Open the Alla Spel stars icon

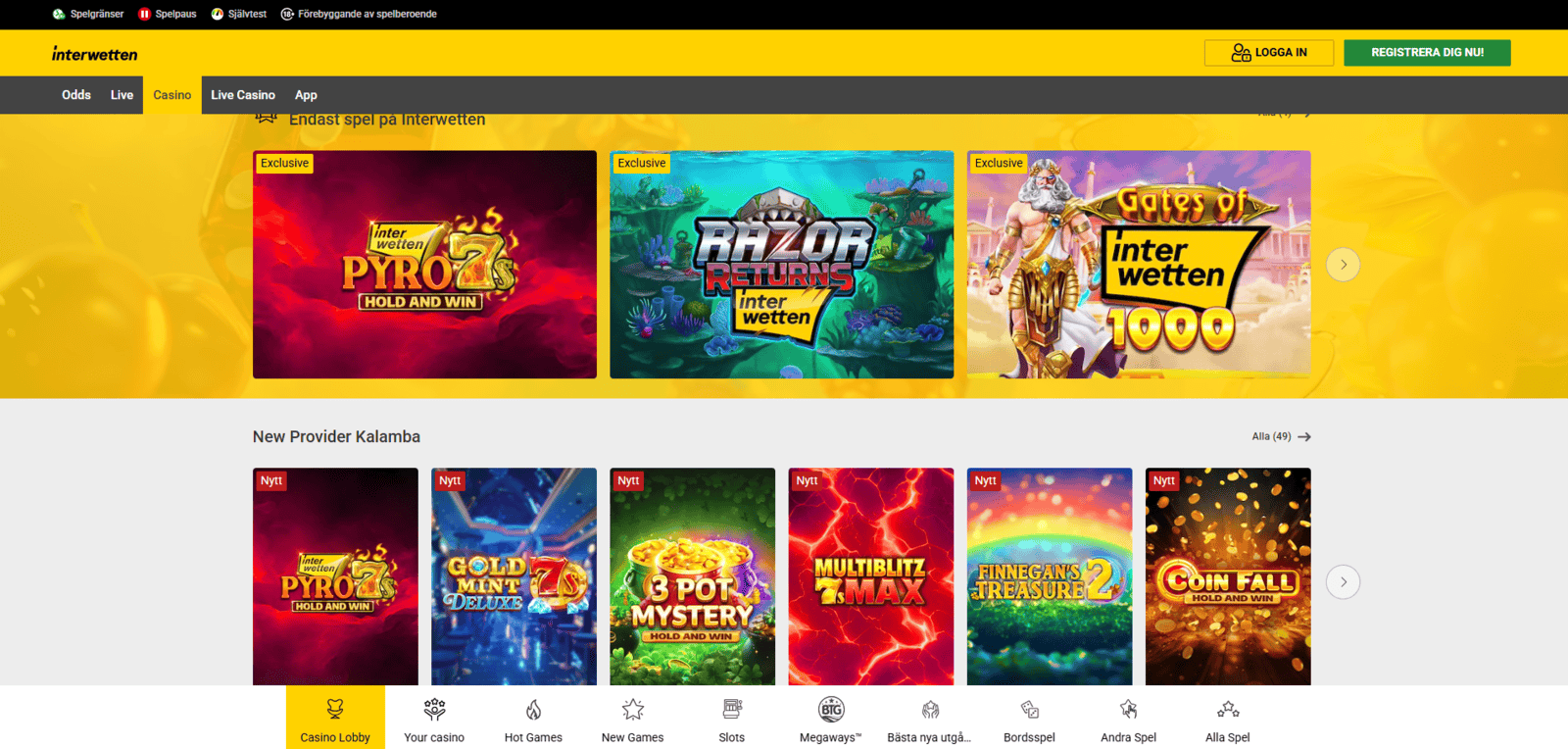1227,710
